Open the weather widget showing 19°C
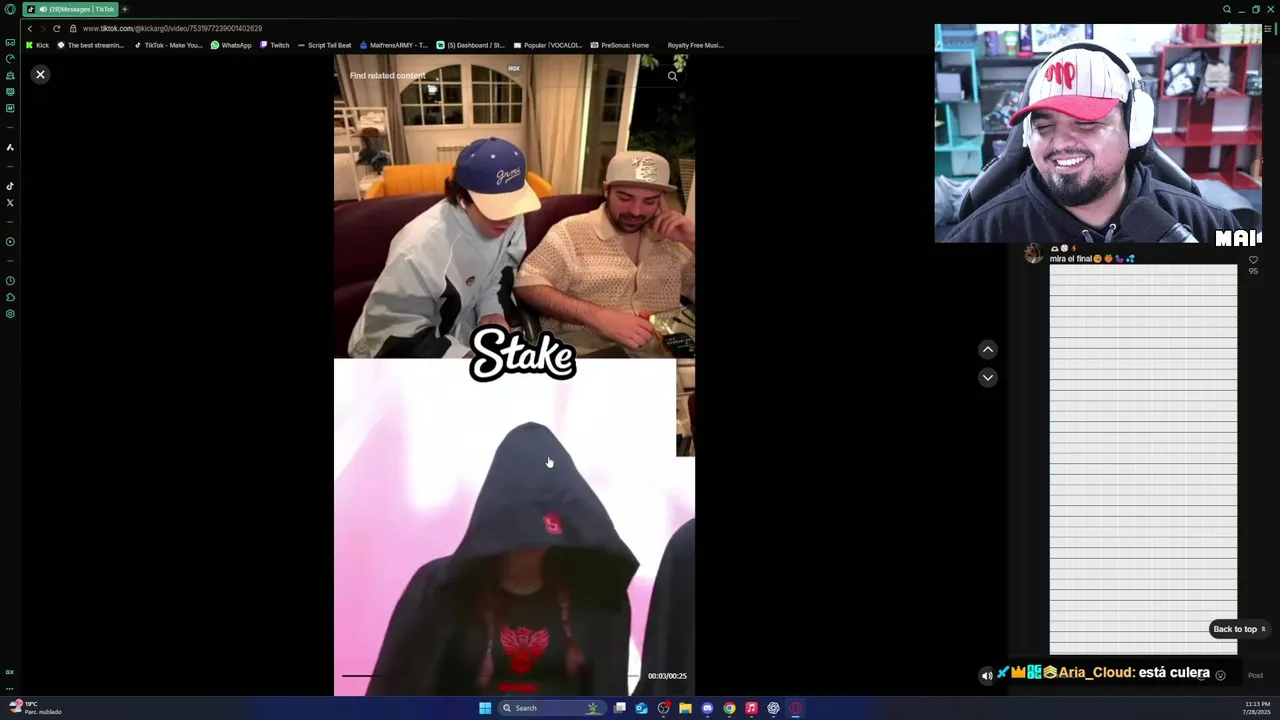1280x720 pixels. pos(36,707)
